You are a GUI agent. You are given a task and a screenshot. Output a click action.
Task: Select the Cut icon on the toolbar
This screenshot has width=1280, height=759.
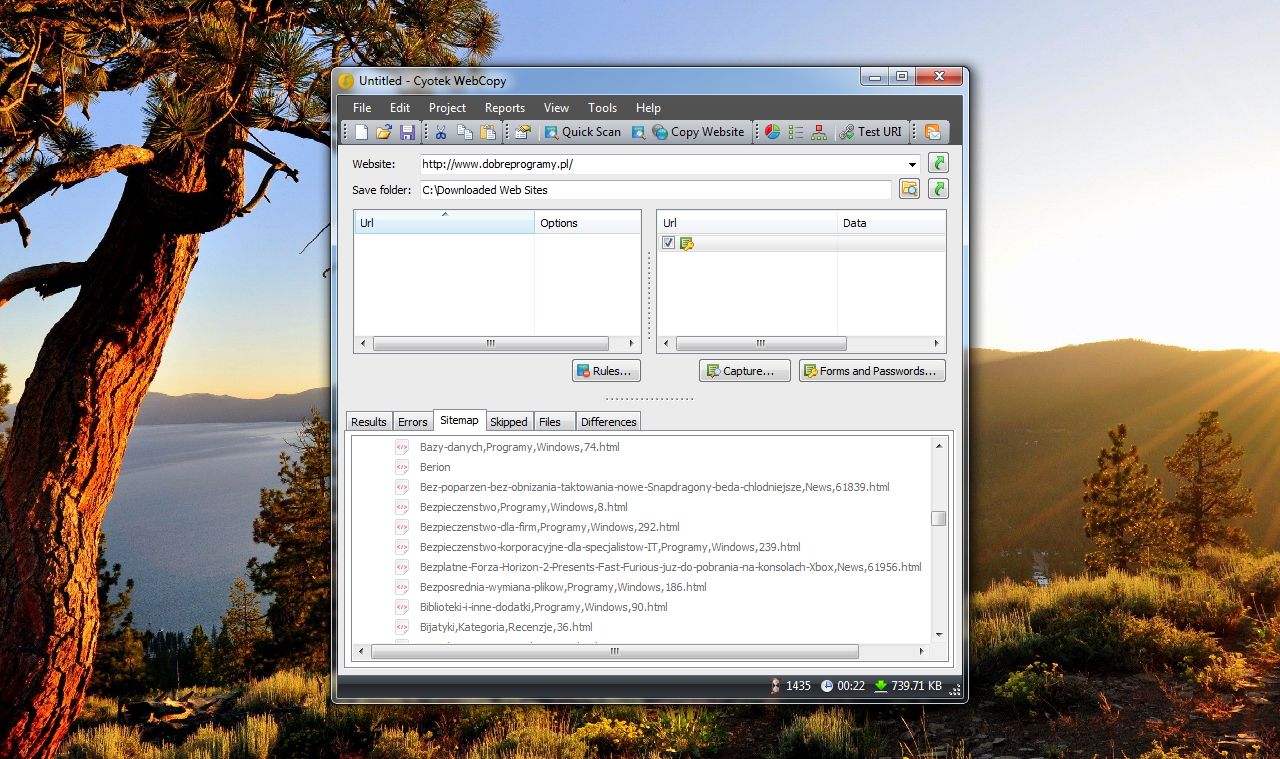point(439,131)
